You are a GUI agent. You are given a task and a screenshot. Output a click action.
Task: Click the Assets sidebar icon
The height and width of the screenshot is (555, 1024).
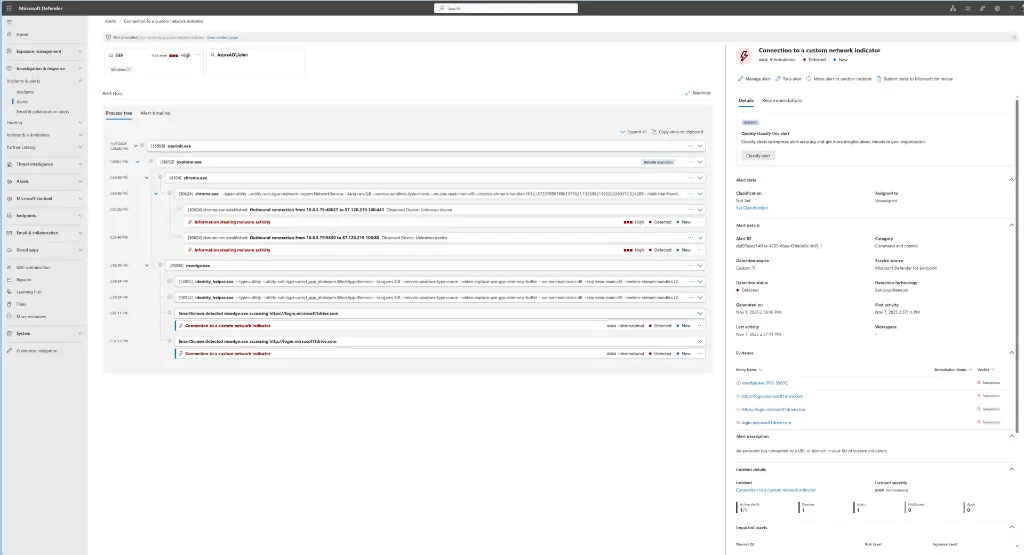coord(9,181)
